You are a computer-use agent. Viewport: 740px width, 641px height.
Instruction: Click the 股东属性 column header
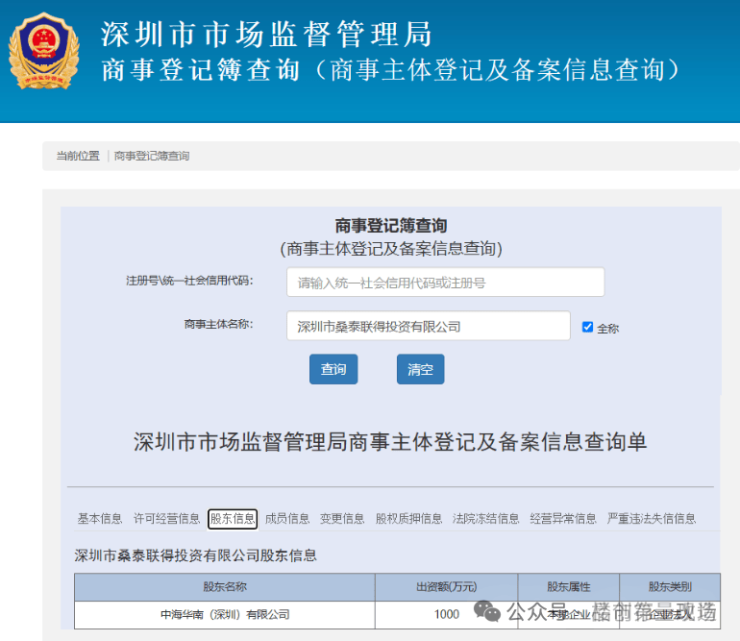click(569, 587)
